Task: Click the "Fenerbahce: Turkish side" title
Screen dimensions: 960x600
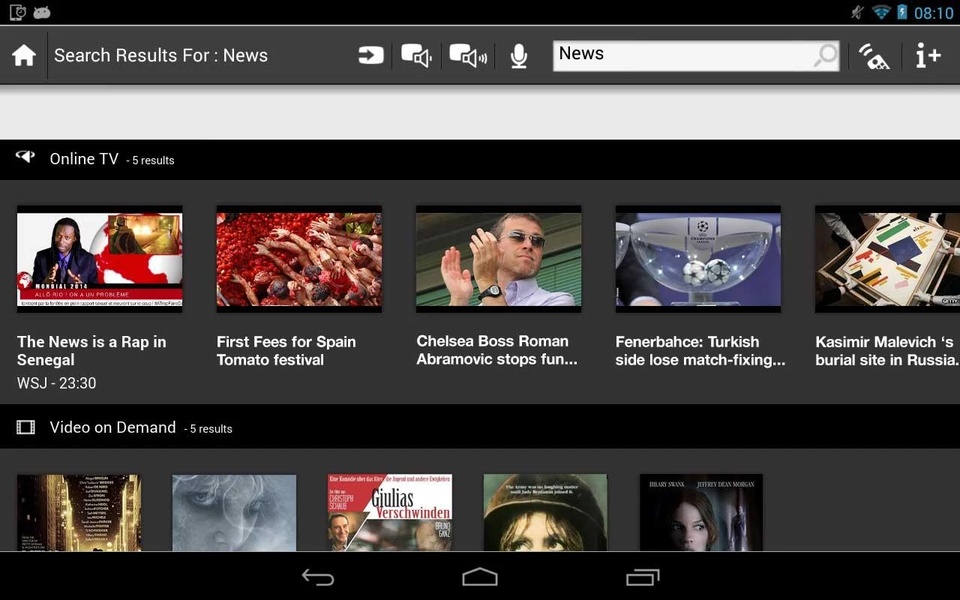Action: click(700, 351)
